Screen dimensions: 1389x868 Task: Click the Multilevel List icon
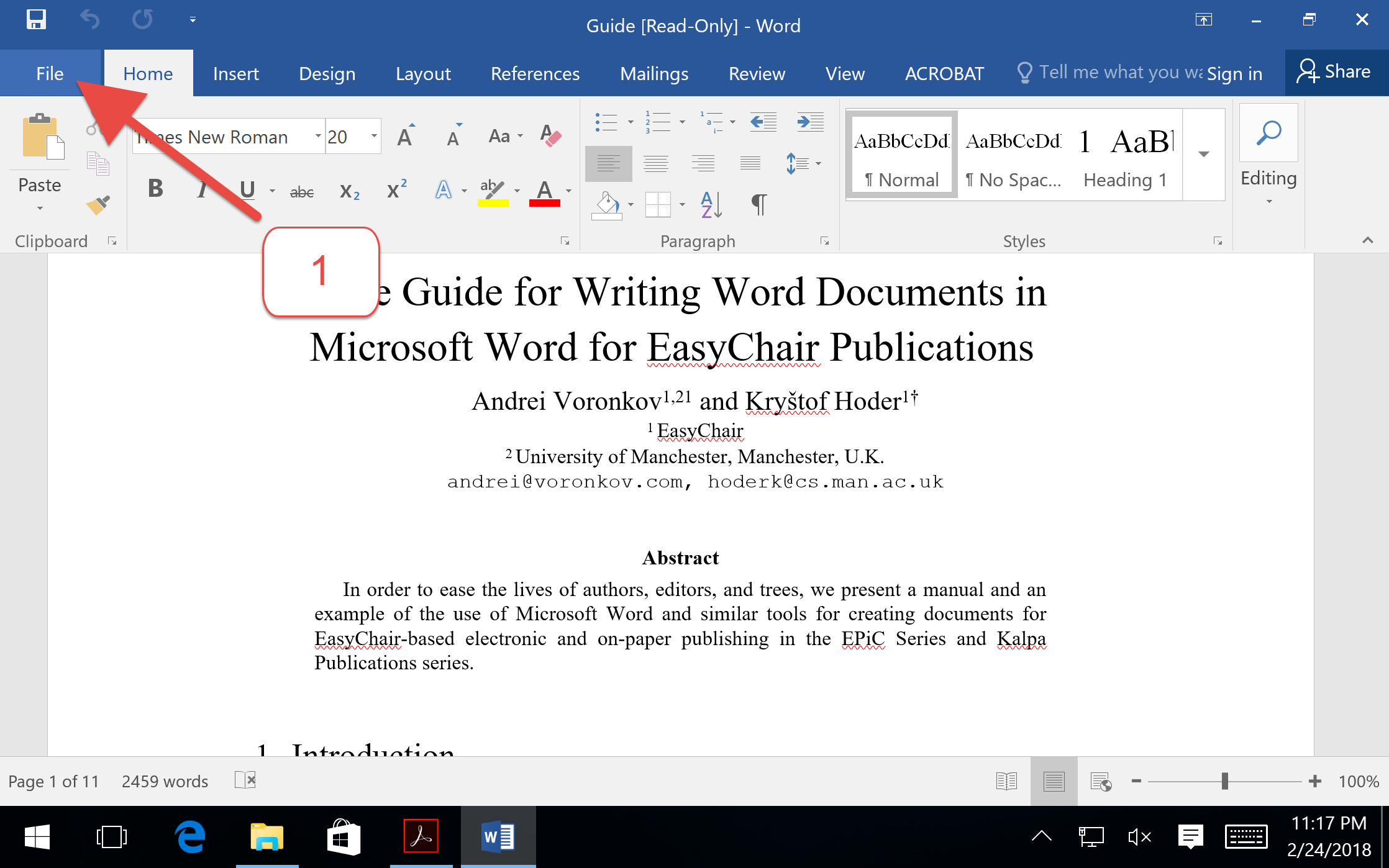711,122
